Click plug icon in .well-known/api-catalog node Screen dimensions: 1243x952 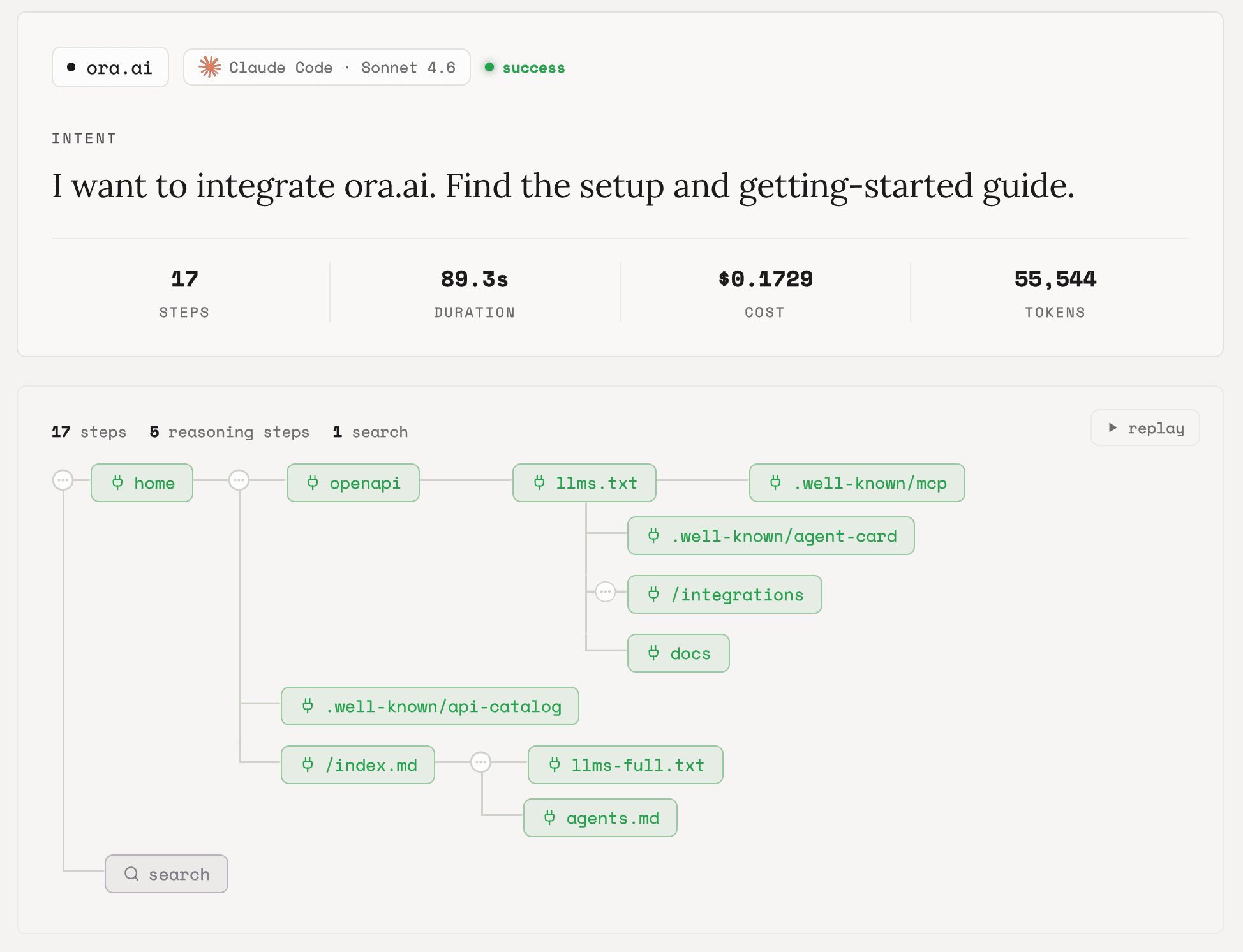pyautogui.click(x=308, y=706)
